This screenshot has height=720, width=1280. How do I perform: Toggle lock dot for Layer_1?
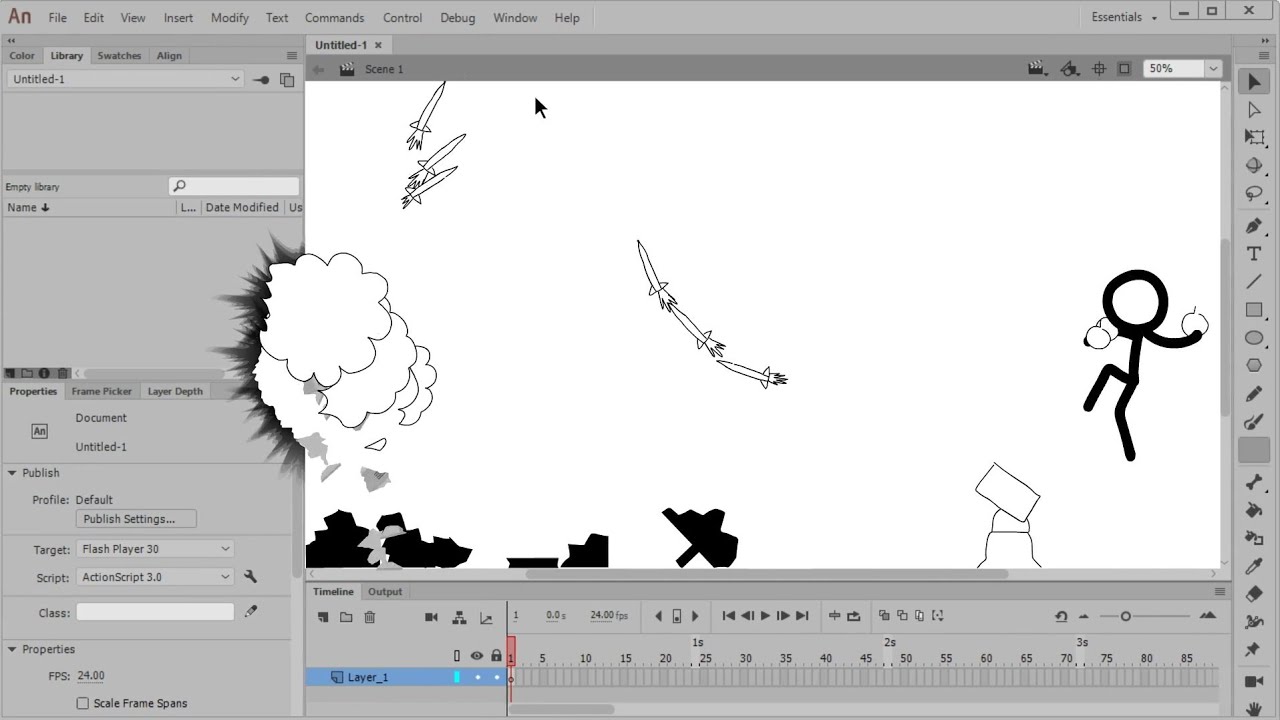tap(496, 678)
